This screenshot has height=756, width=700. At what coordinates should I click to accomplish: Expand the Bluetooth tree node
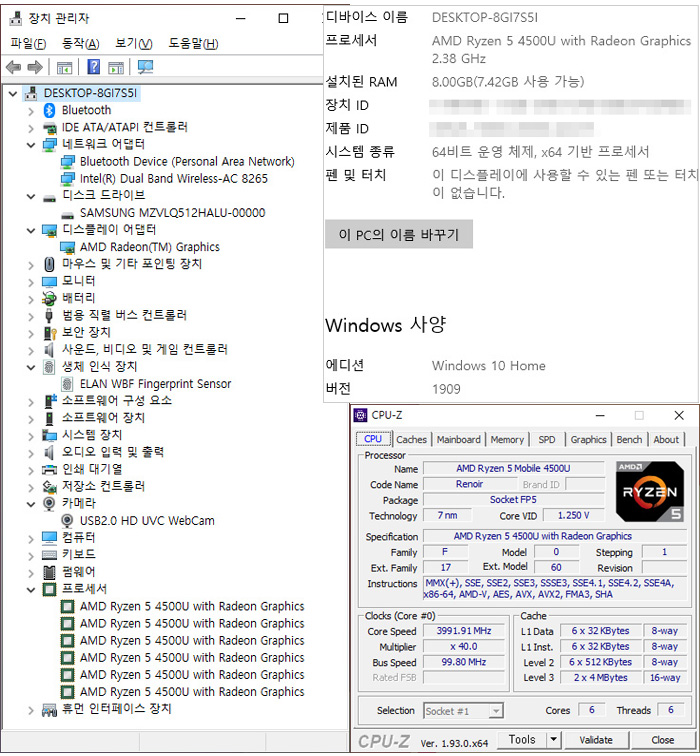click(30, 110)
